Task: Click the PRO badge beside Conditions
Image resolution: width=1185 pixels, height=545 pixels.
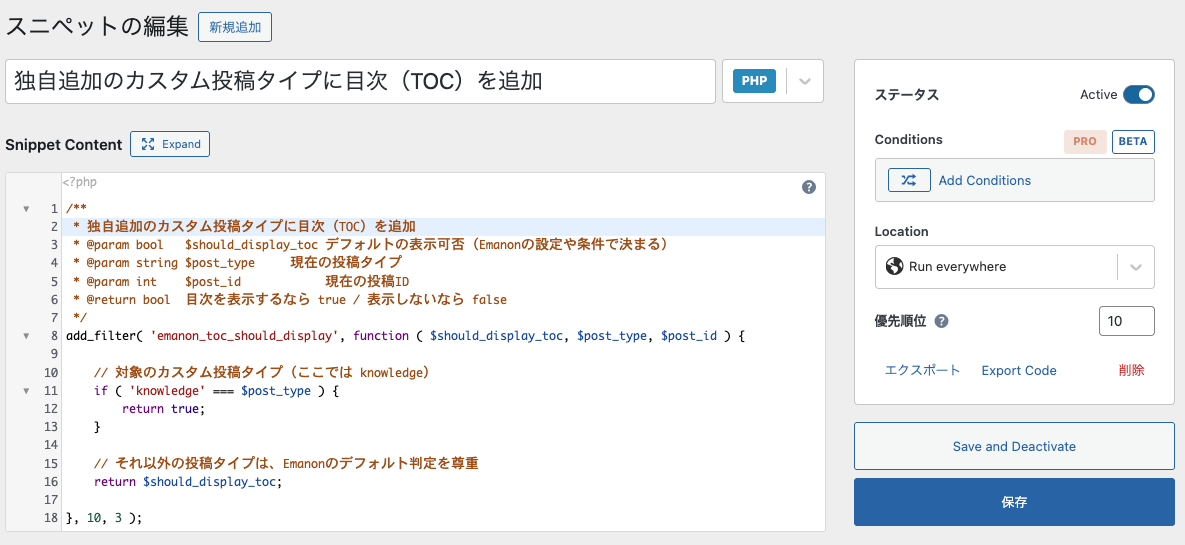Action: 1084,141
